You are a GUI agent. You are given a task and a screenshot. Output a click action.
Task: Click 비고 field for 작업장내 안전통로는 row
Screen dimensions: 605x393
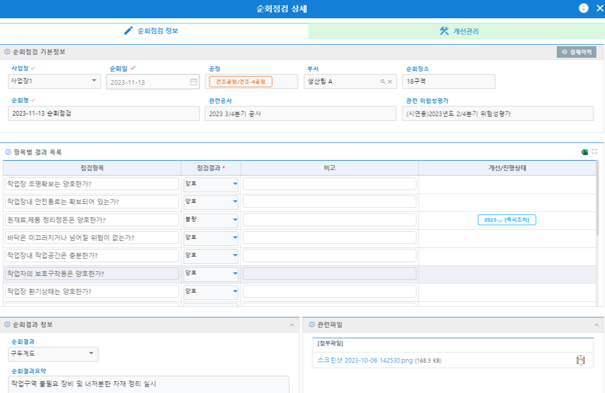pyautogui.click(x=330, y=202)
